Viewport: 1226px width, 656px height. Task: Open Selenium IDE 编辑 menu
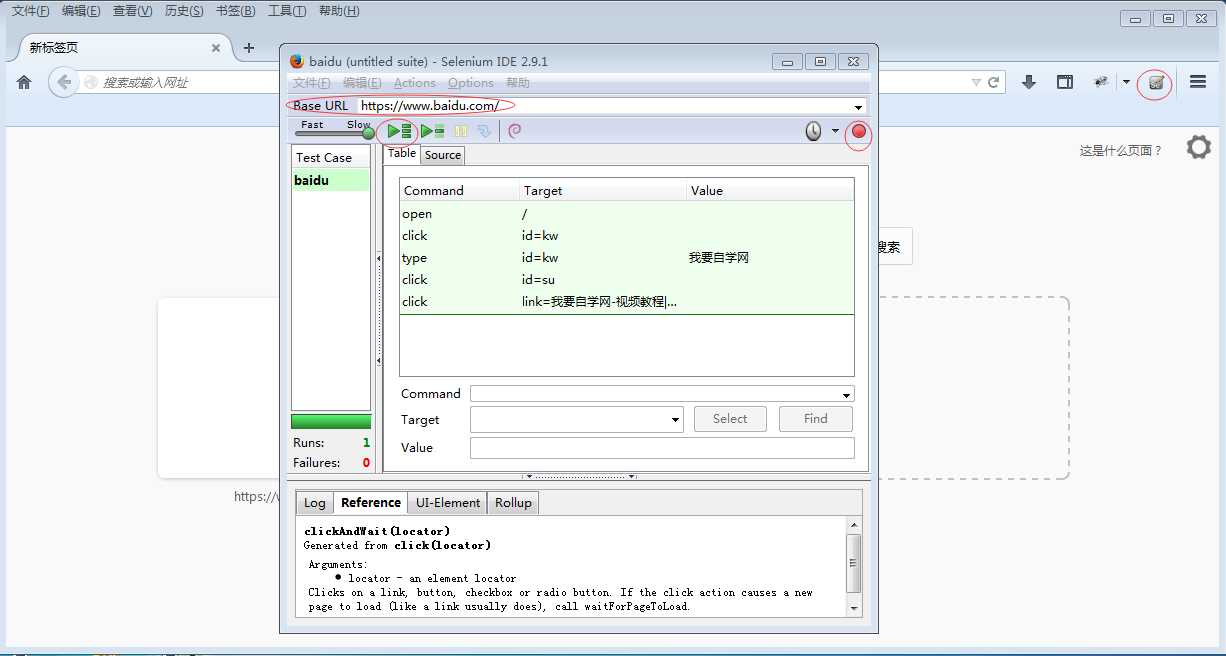362,83
